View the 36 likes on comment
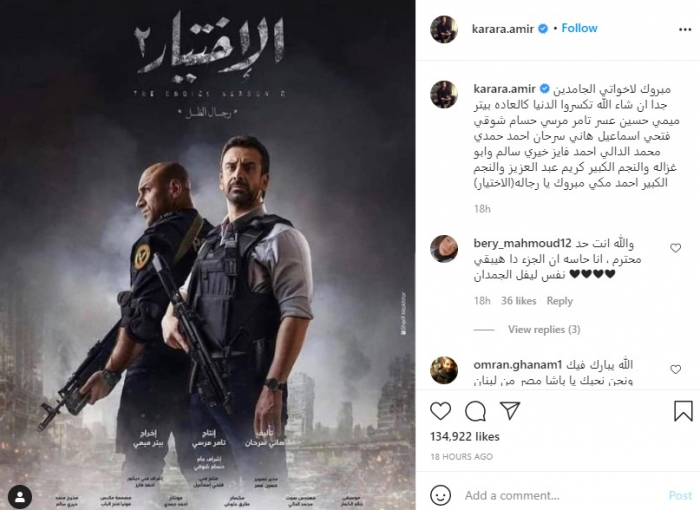 (518, 301)
